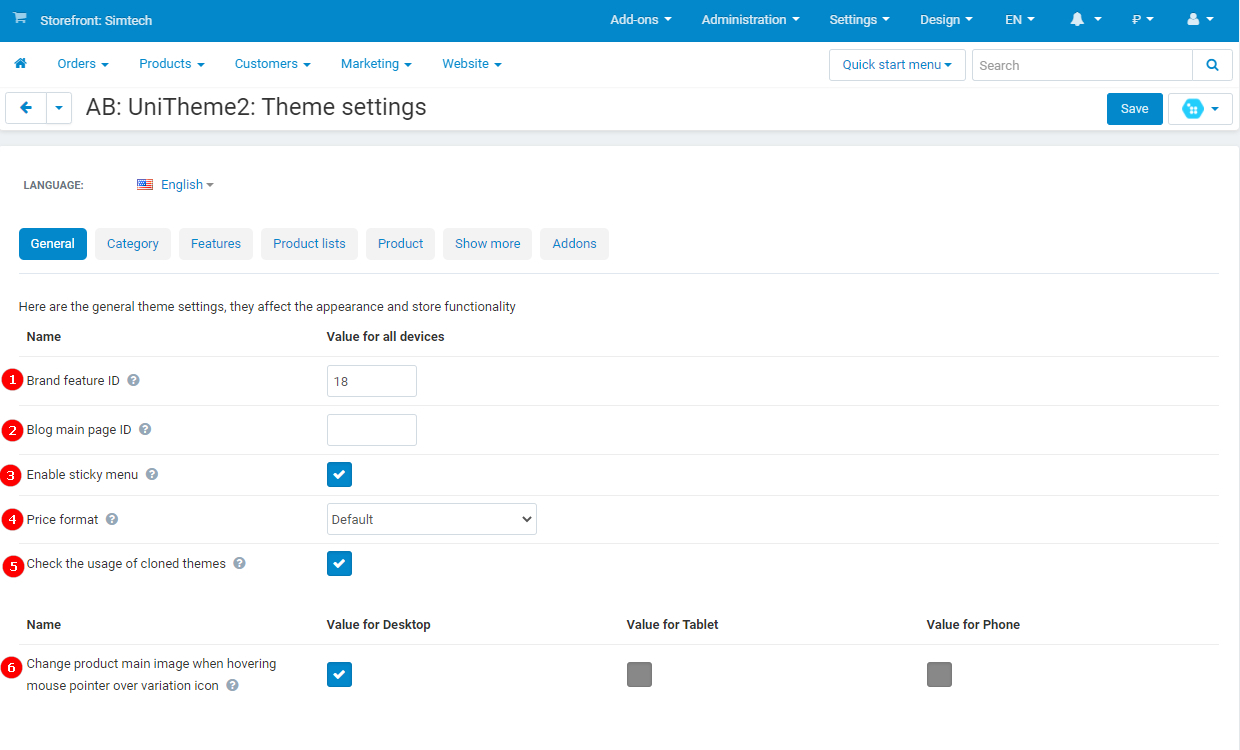Open the Quick start menu dropdown
The image size is (1240, 750).
pyautogui.click(x=897, y=65)
